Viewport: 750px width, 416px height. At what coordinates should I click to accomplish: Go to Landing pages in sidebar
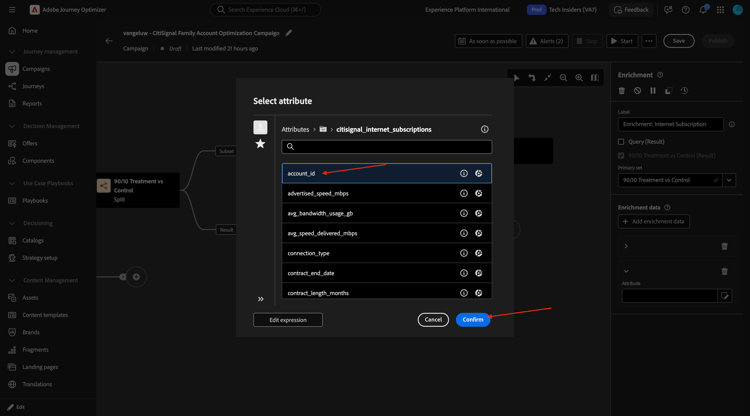tap(40, 367)
